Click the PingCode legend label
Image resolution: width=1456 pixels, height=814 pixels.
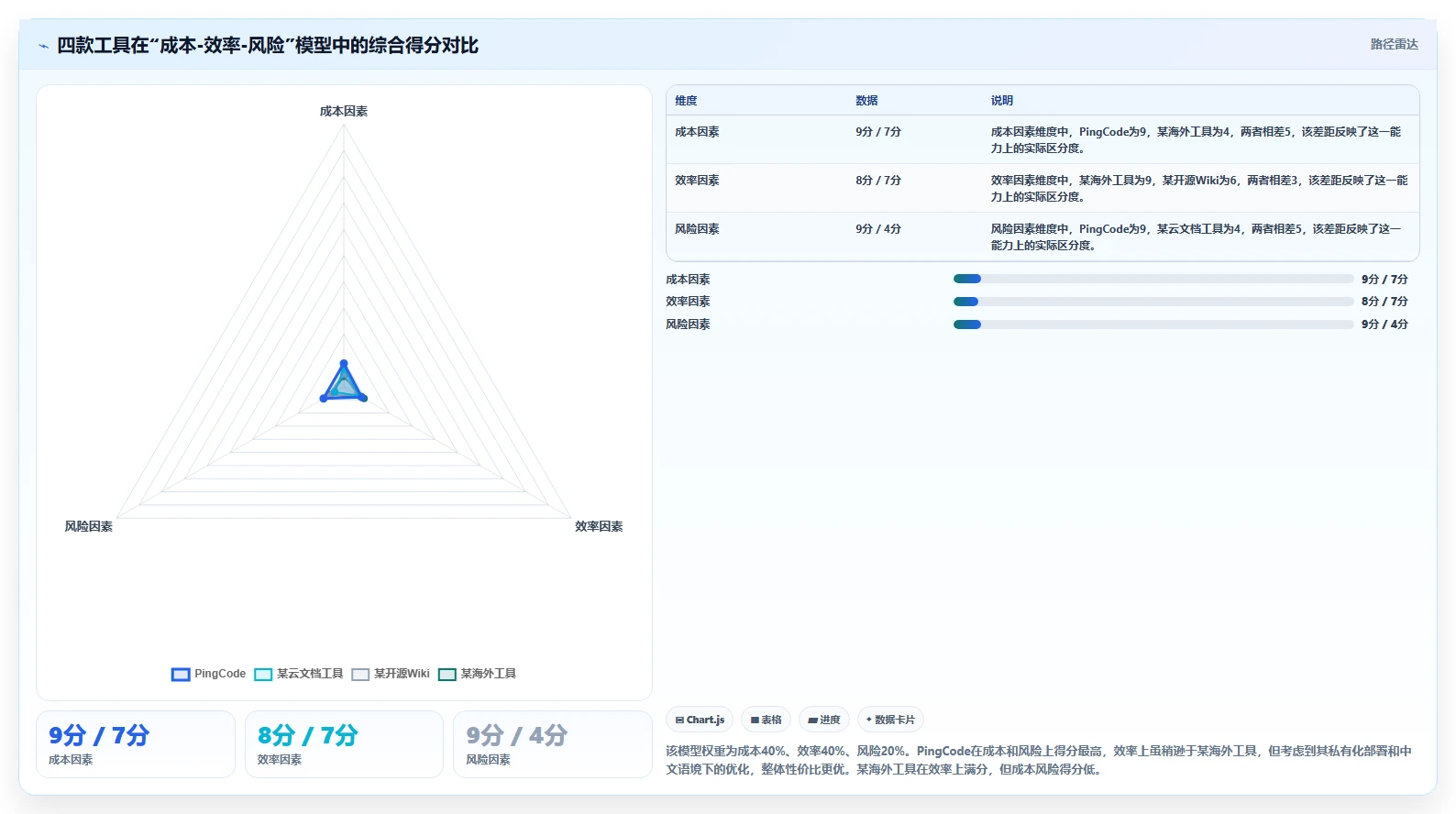coord(220,674)
